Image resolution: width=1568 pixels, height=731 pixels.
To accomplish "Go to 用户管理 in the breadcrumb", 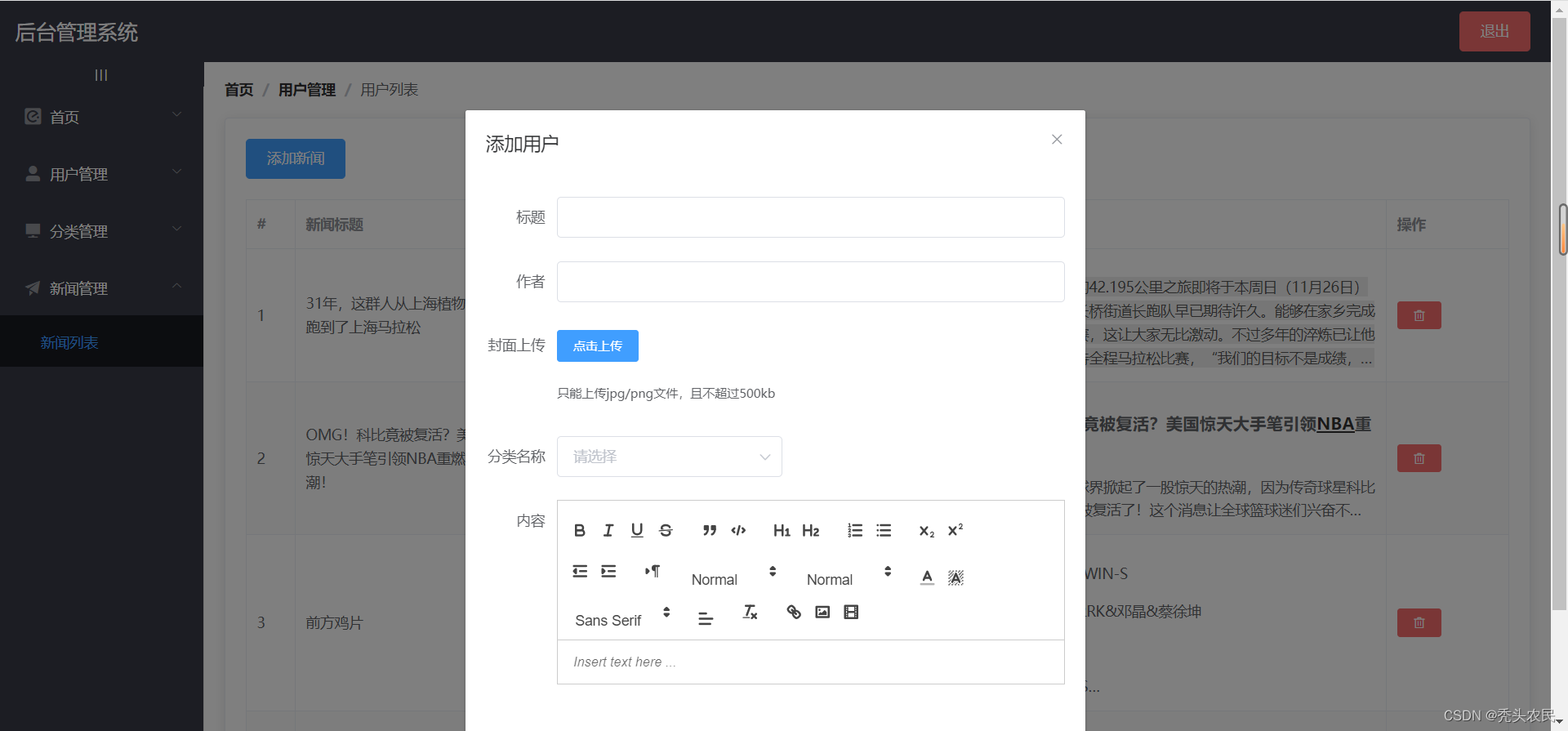I will [307, 90].
